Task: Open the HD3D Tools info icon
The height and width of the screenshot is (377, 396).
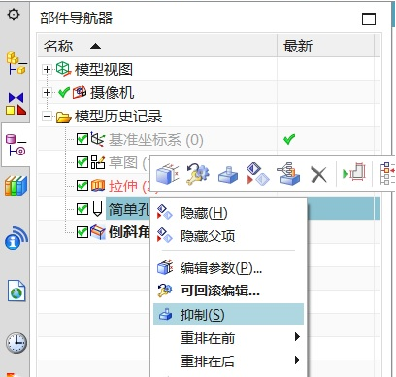Action: (16, 238)
